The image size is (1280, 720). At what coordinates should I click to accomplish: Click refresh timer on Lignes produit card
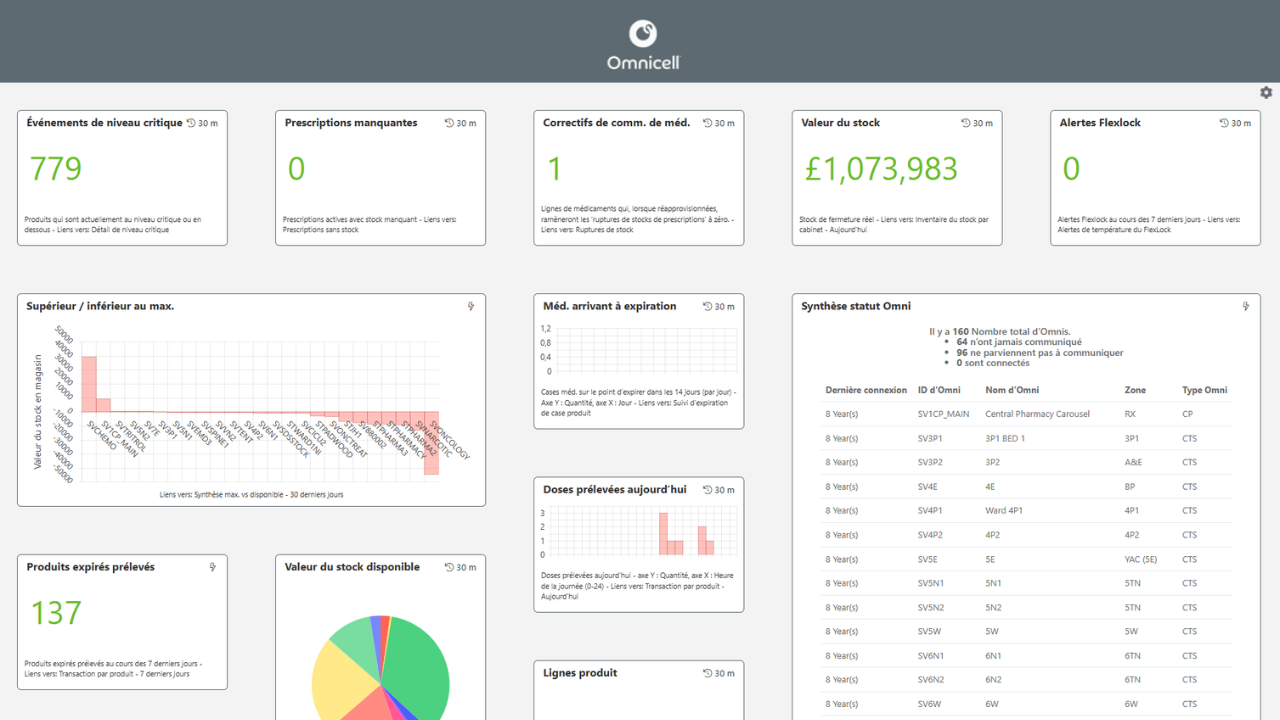(x=718, y=673)
